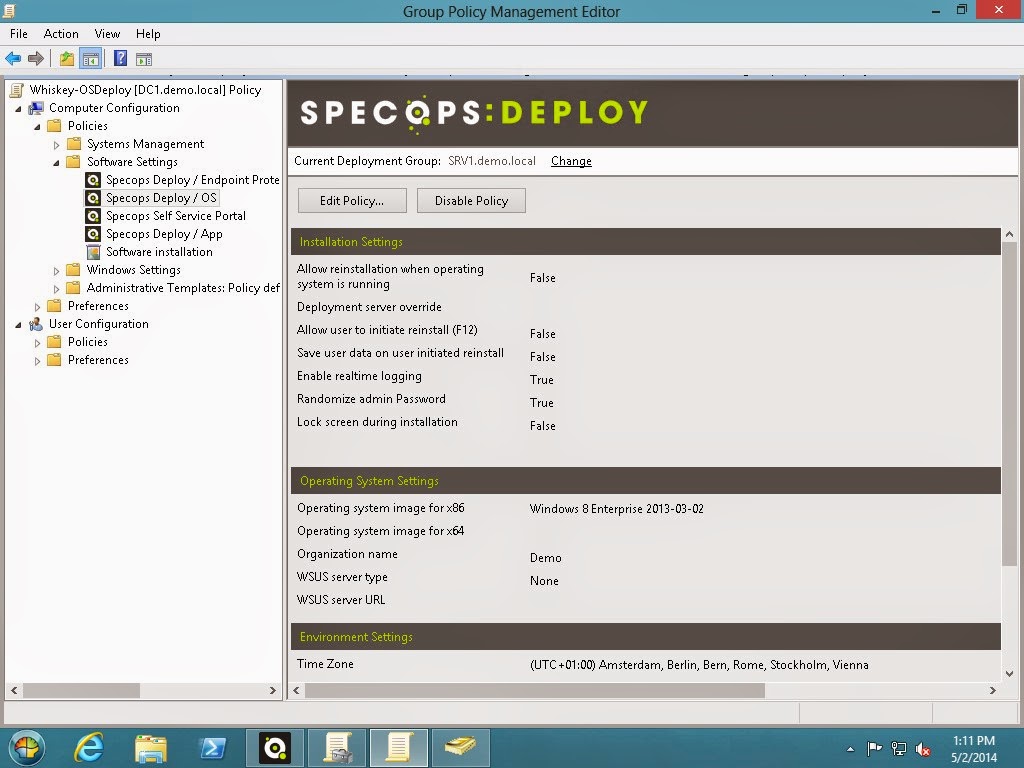Click the Edit Policy... button
The width and height of the screenshot is (1024, 768).
tap(352, 200)
